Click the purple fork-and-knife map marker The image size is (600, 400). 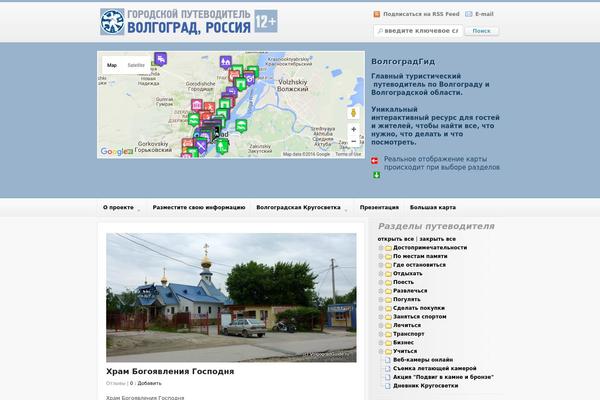click(201, 146)
